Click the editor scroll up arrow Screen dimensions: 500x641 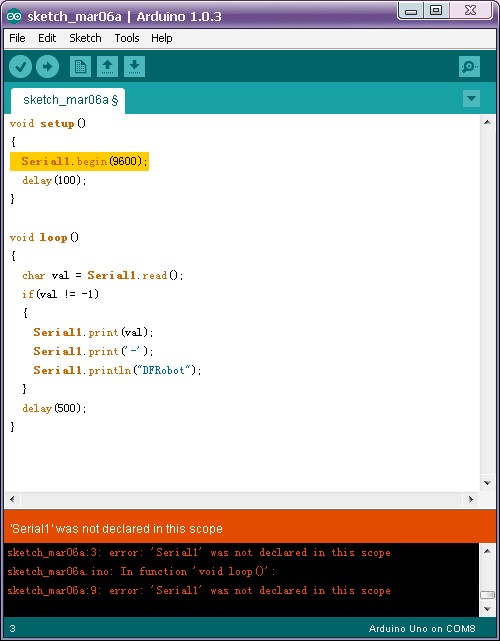487,122
